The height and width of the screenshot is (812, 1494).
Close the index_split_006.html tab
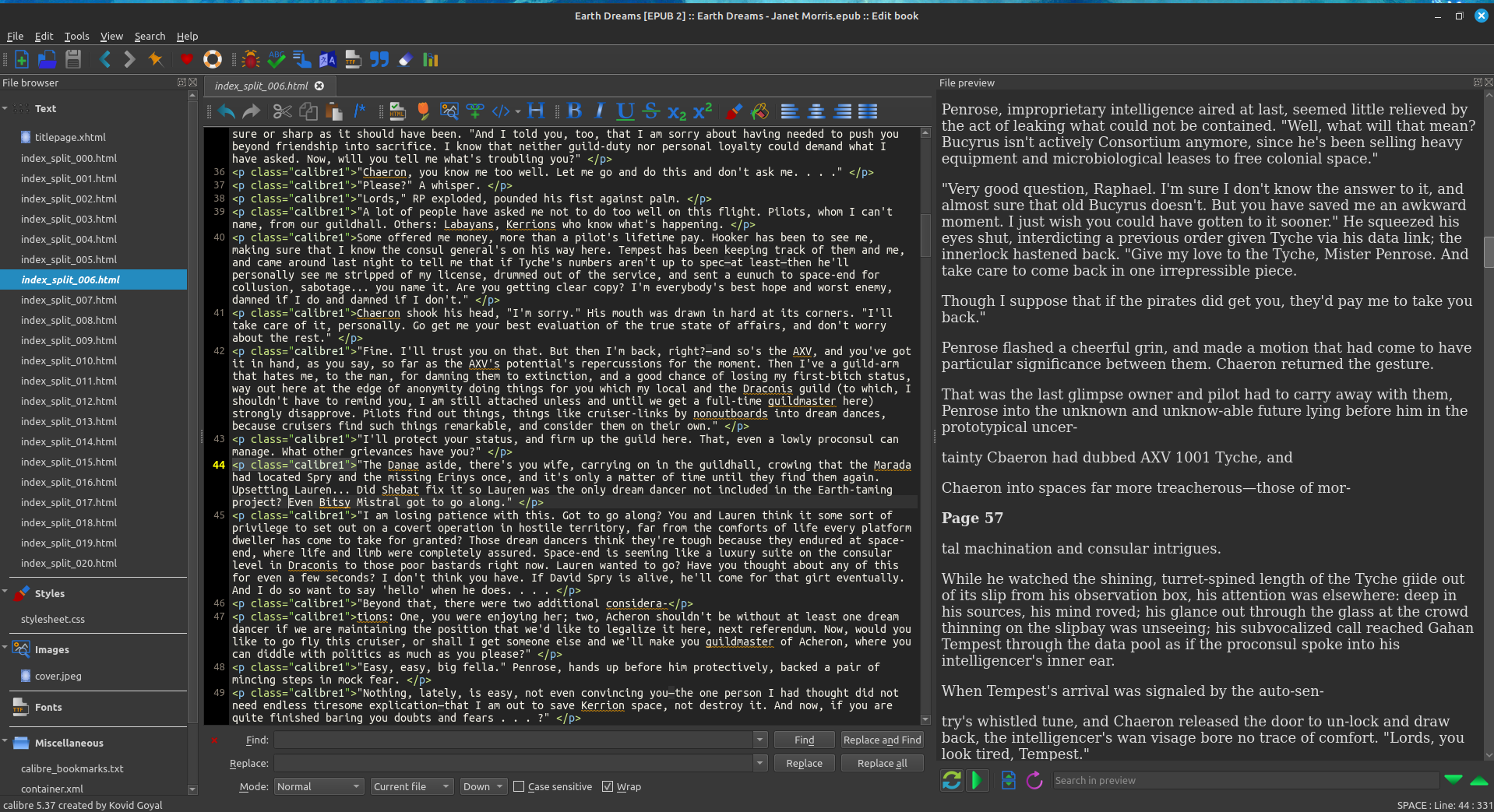pyautogui.click(x=319, y=86)
